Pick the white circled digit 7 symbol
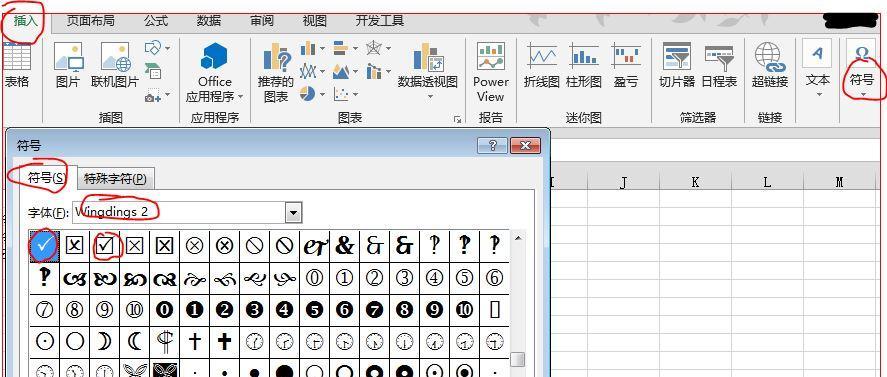This screenshot has width=887, height=377. (x=44, y=309)
